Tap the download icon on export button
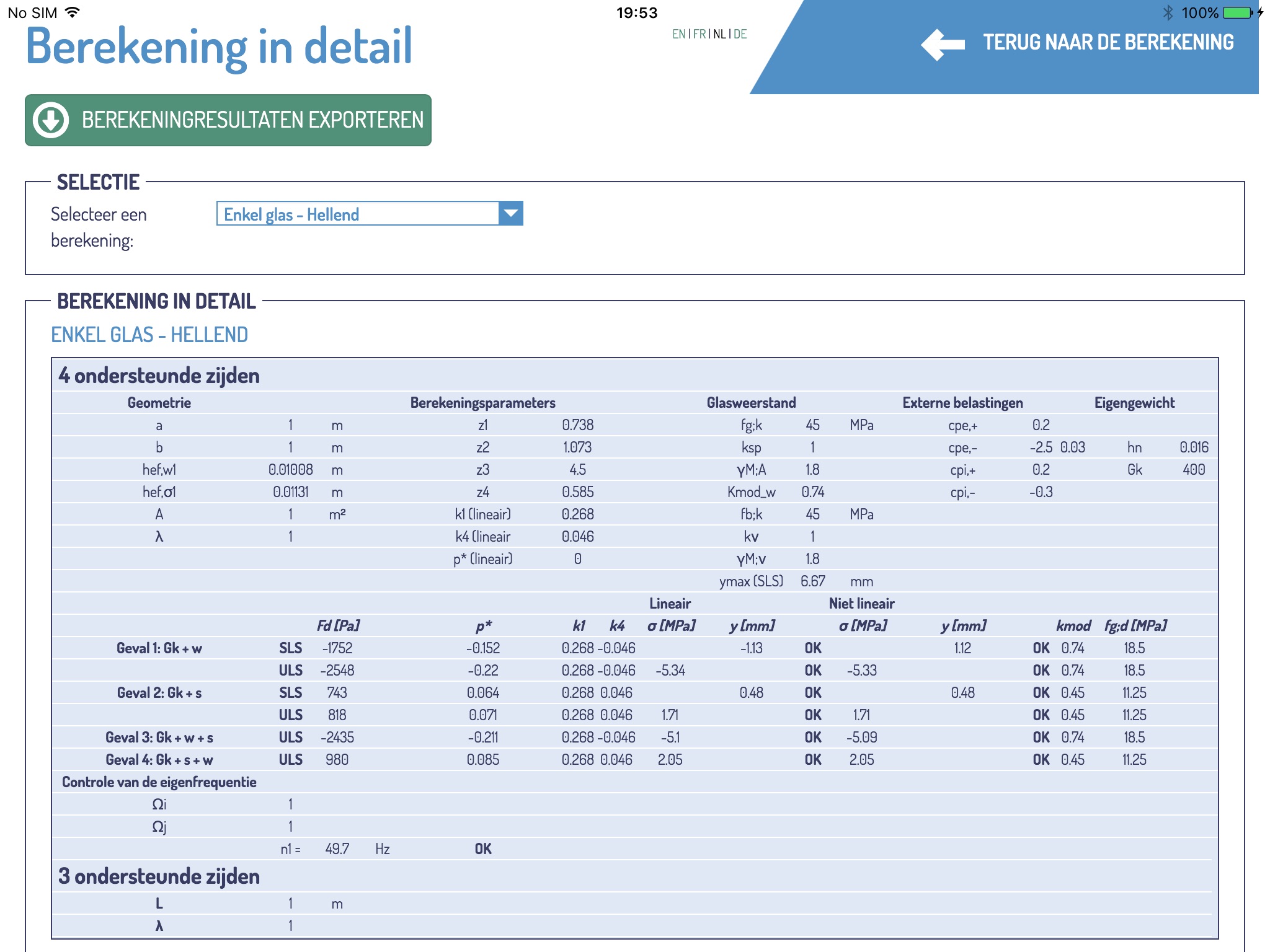 [x=51, y=120]
